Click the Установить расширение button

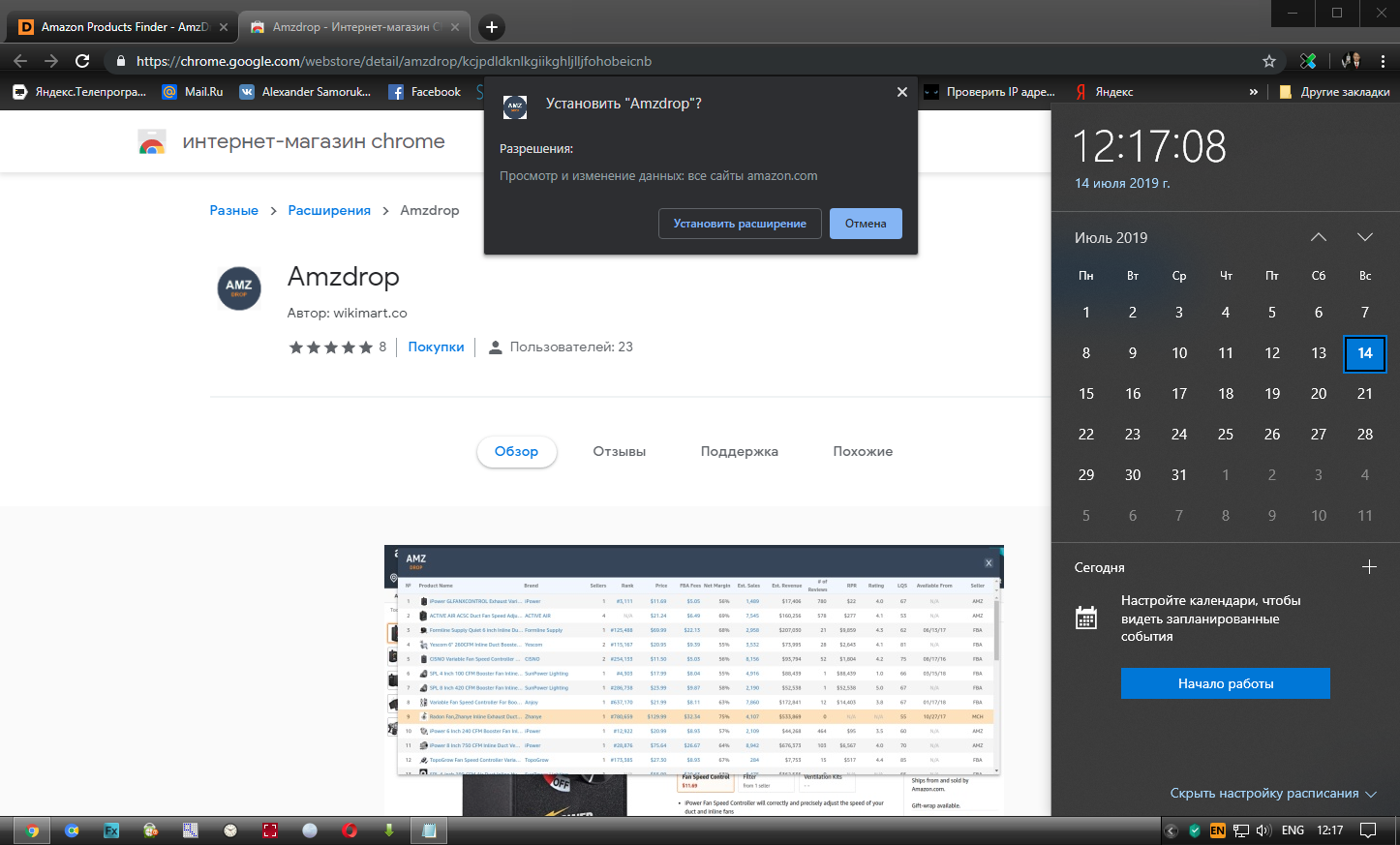tap(740, 224)
